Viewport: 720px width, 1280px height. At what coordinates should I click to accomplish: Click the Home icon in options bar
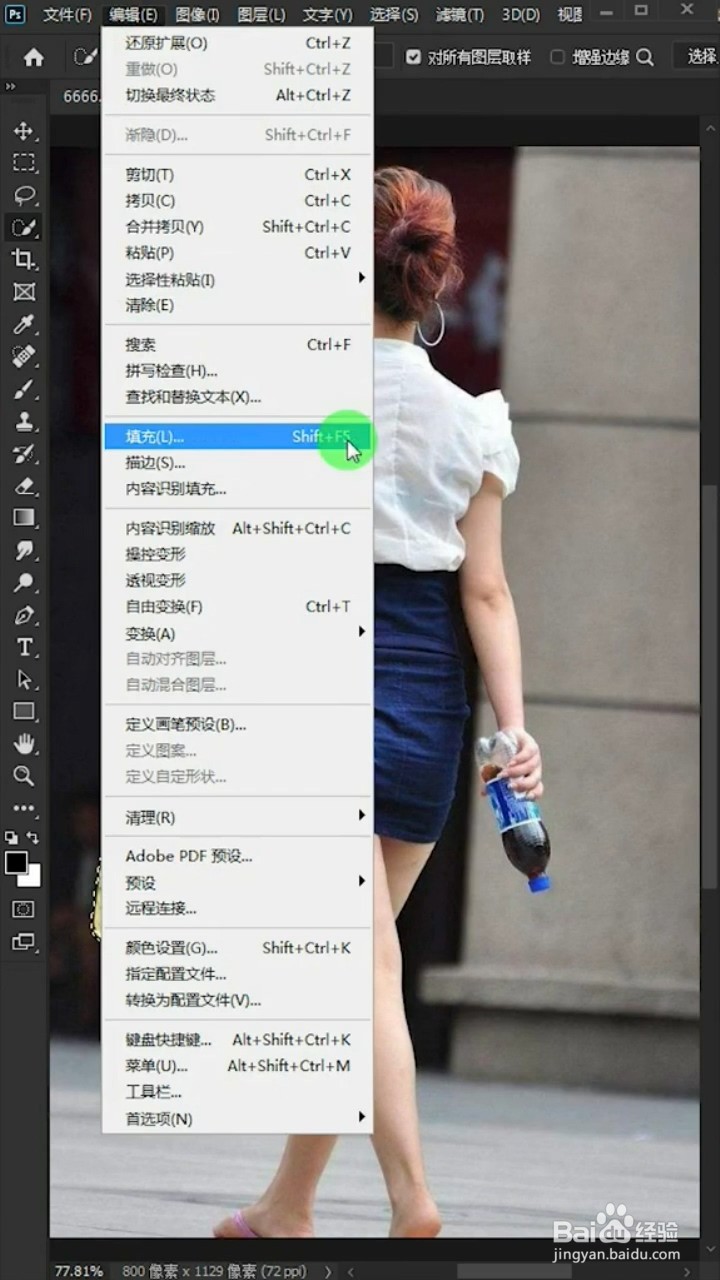[34, 57]
